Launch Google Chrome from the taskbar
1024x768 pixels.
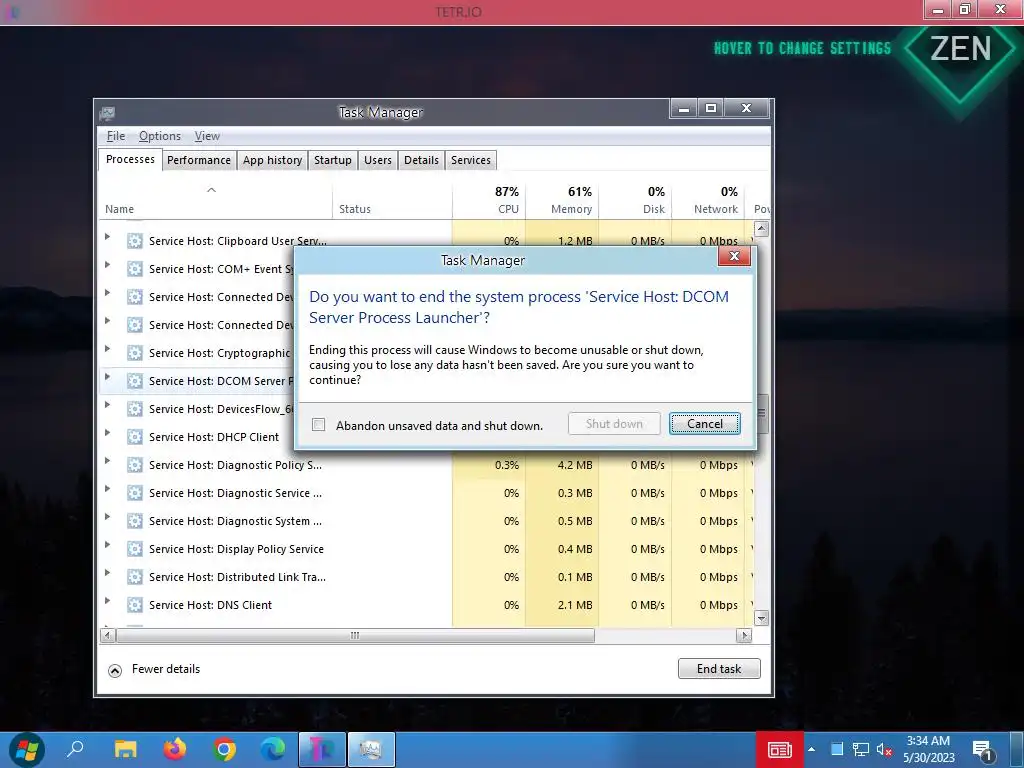tap(224, 749)
